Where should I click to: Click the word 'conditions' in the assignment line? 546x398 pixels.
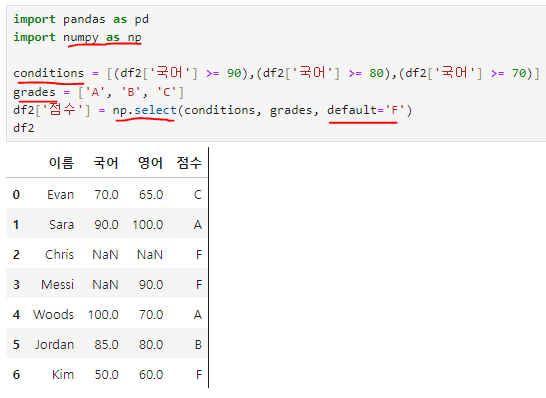[48, 73]
